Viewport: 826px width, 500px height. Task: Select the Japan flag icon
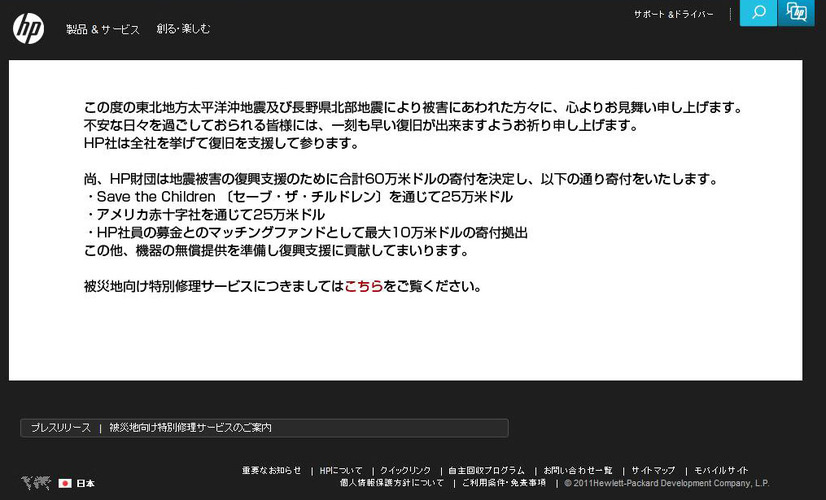[x=65, y=483]
